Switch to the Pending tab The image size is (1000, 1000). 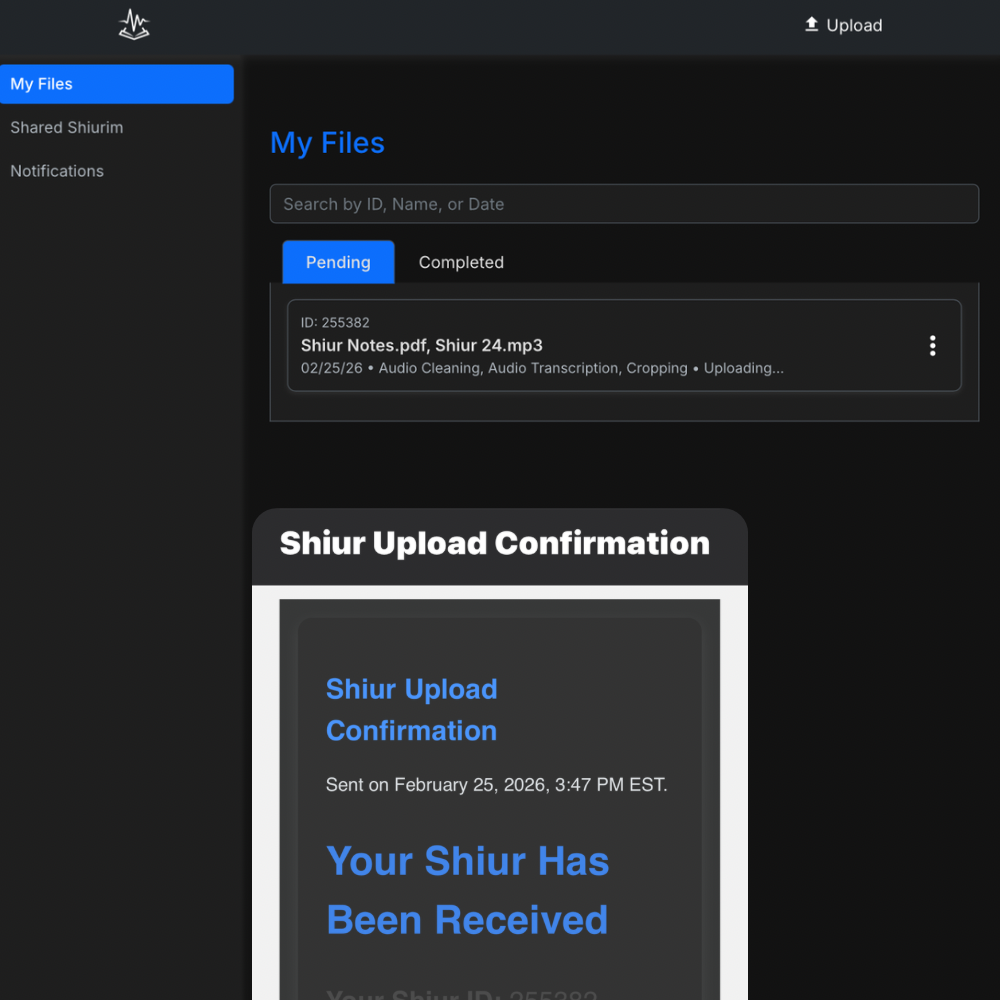click(x=338, y=262)
